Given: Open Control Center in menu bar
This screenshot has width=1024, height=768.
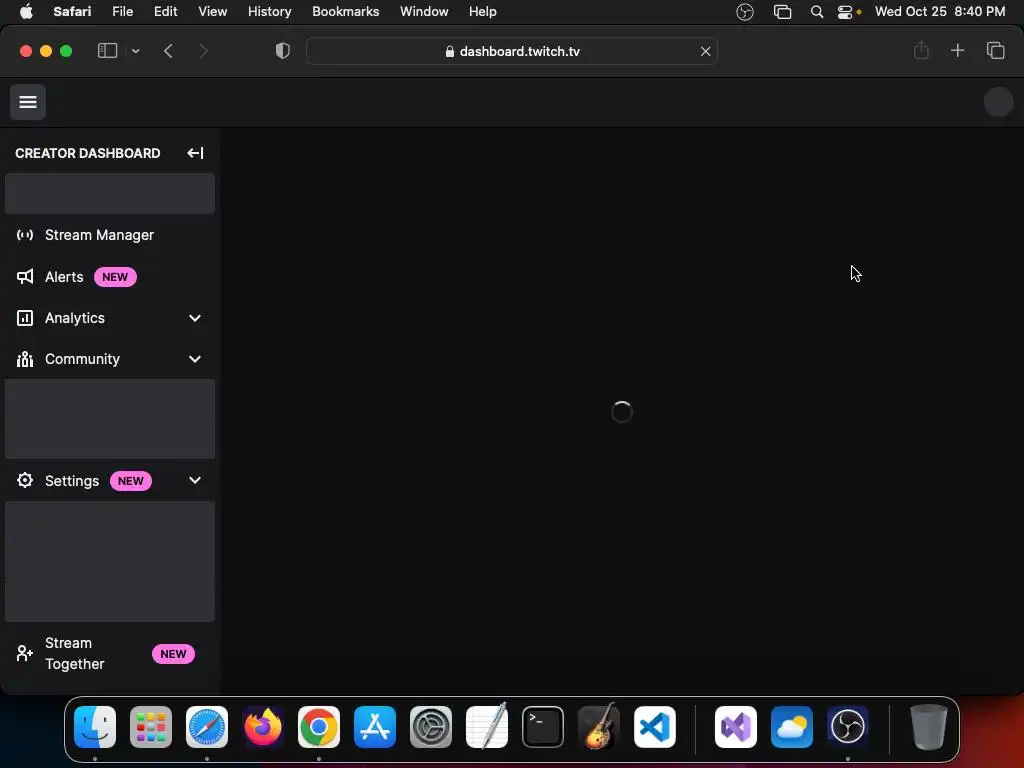Looking at the screenshot, I should click(846, 12).
